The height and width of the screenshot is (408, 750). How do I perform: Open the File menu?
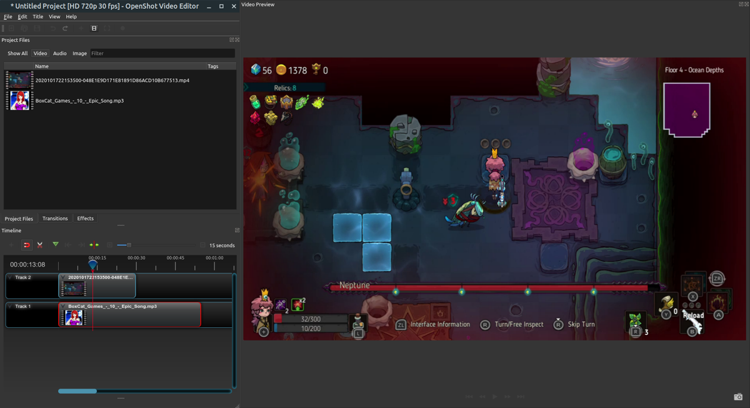tap(8, 17)
